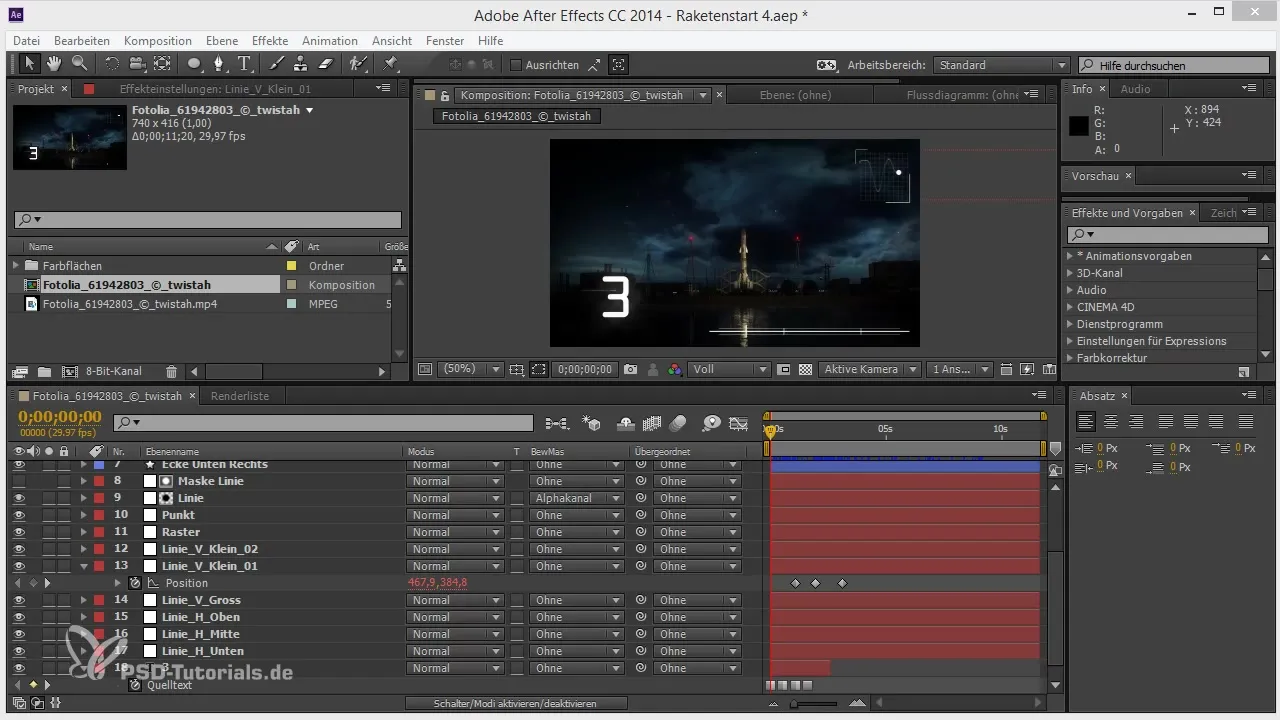1280x720 pixels.
Task: Select the Ellipse shape tool
Action: (x=195, y=64)
